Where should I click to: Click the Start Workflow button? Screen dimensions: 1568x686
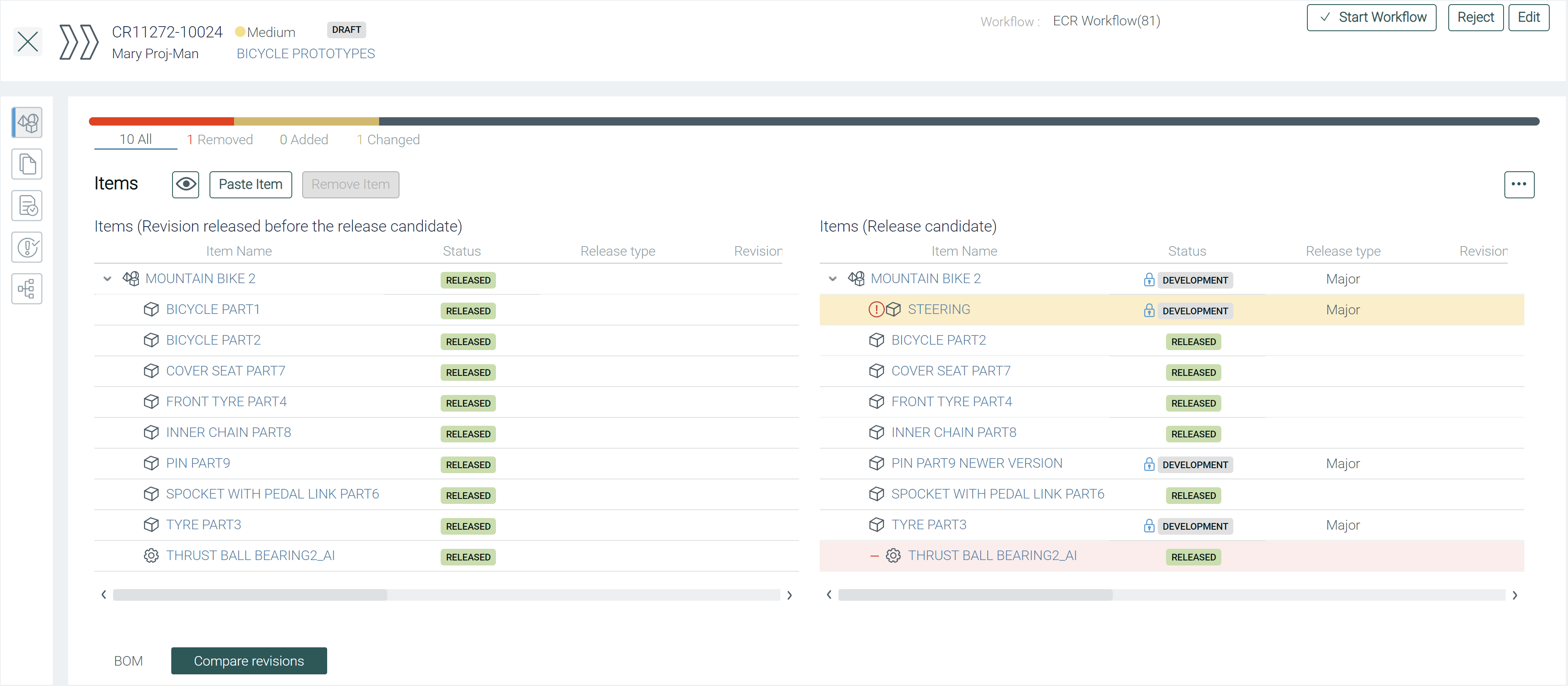[x=1371, y=17]
